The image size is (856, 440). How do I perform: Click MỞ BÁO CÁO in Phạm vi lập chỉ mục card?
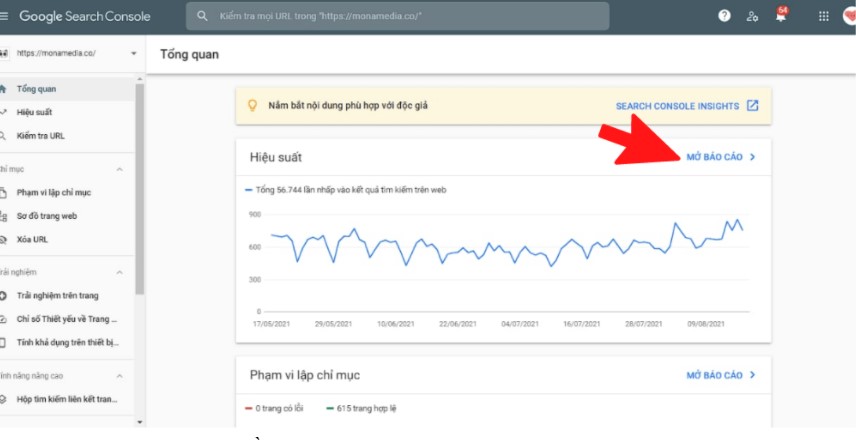[x=715, y=375]
